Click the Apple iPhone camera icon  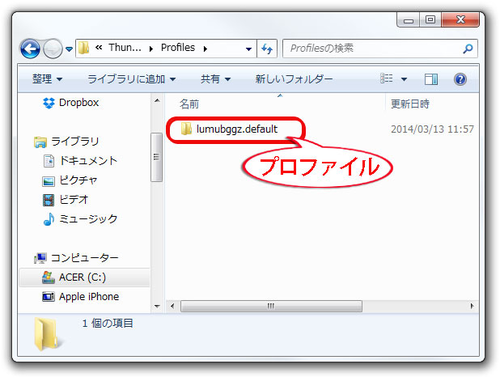coord(48,297)
